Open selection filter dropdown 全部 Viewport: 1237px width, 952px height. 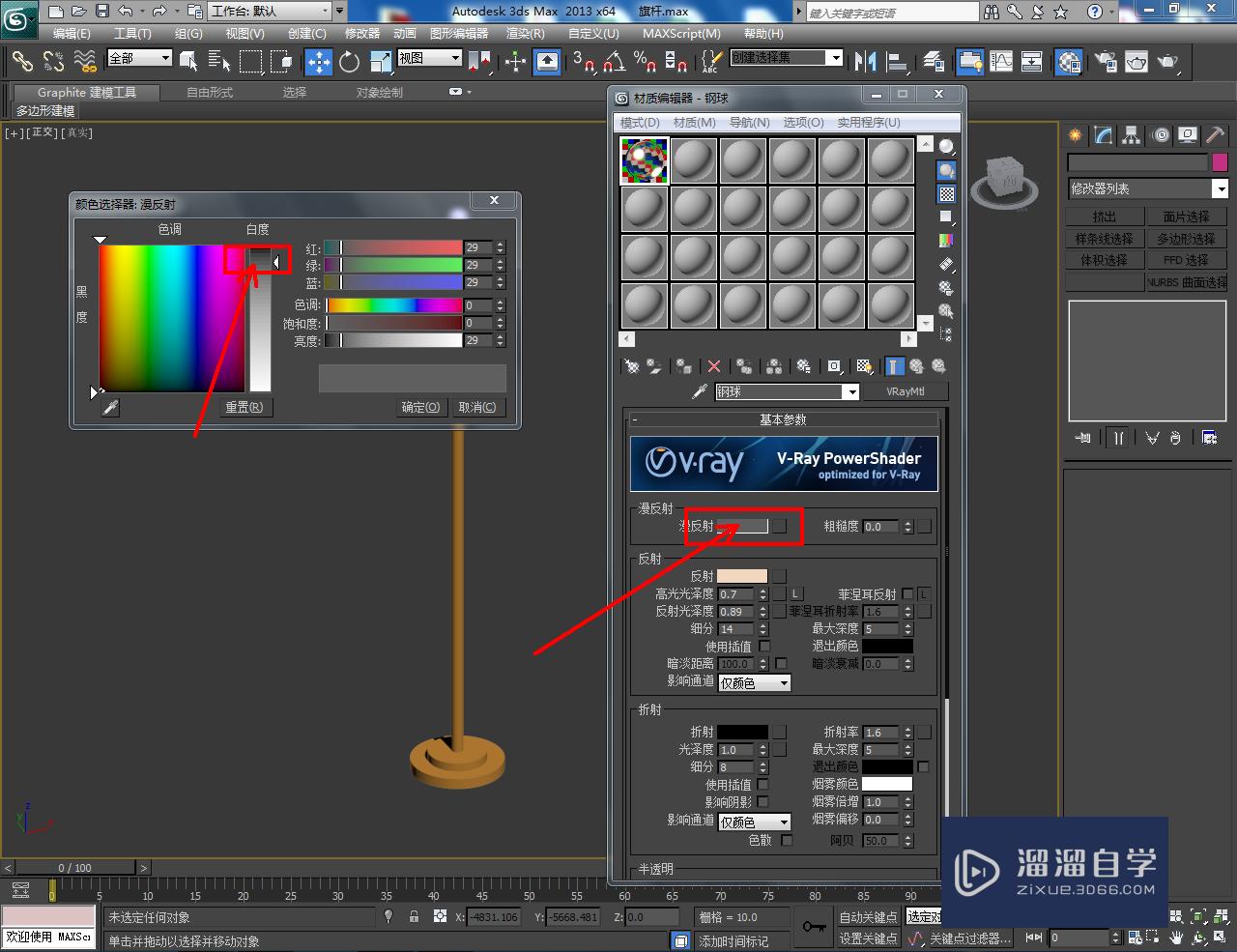[139, 58]
